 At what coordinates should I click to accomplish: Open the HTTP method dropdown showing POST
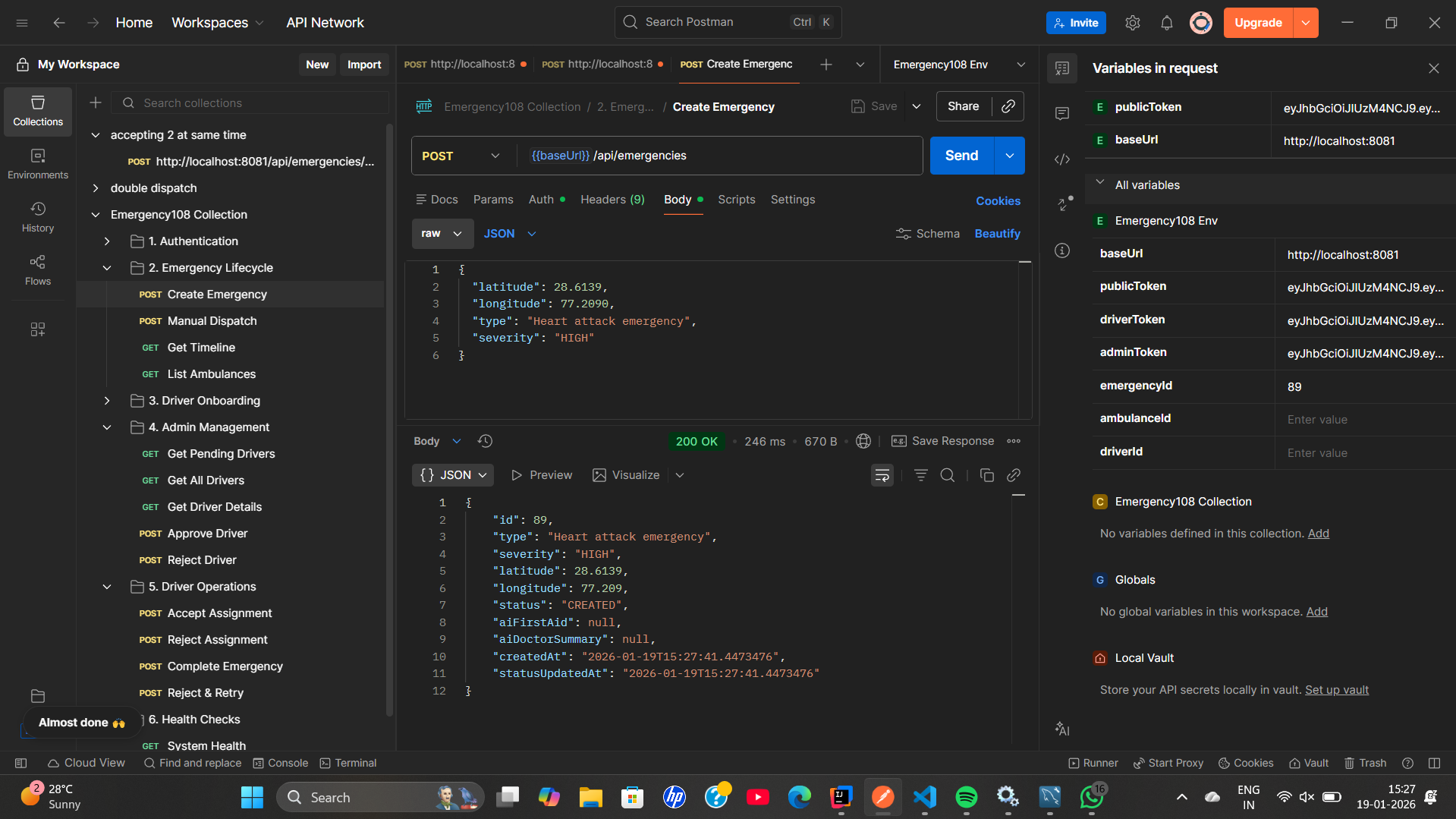pos(461,155)
